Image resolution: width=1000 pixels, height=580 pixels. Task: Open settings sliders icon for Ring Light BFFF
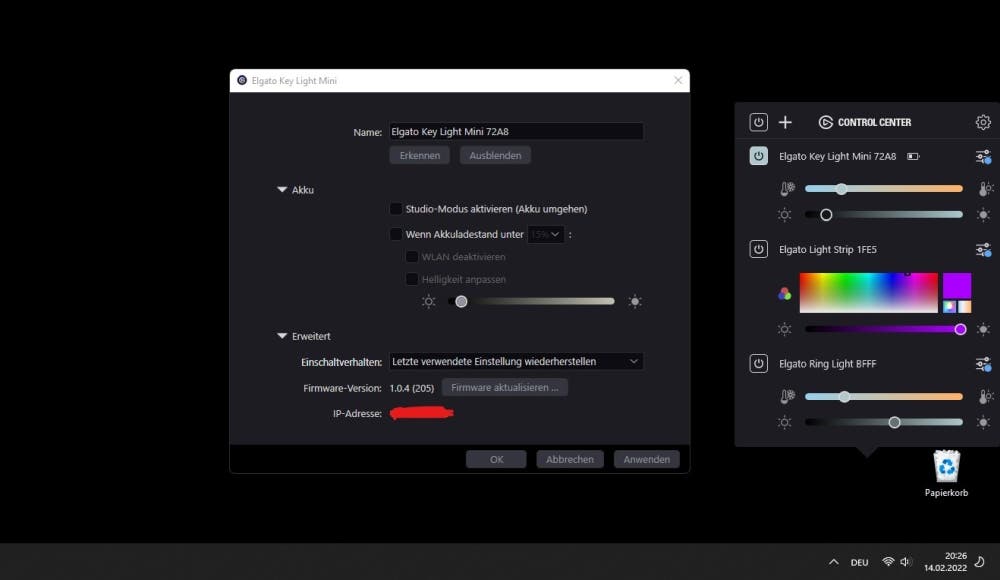pos(983,364)
